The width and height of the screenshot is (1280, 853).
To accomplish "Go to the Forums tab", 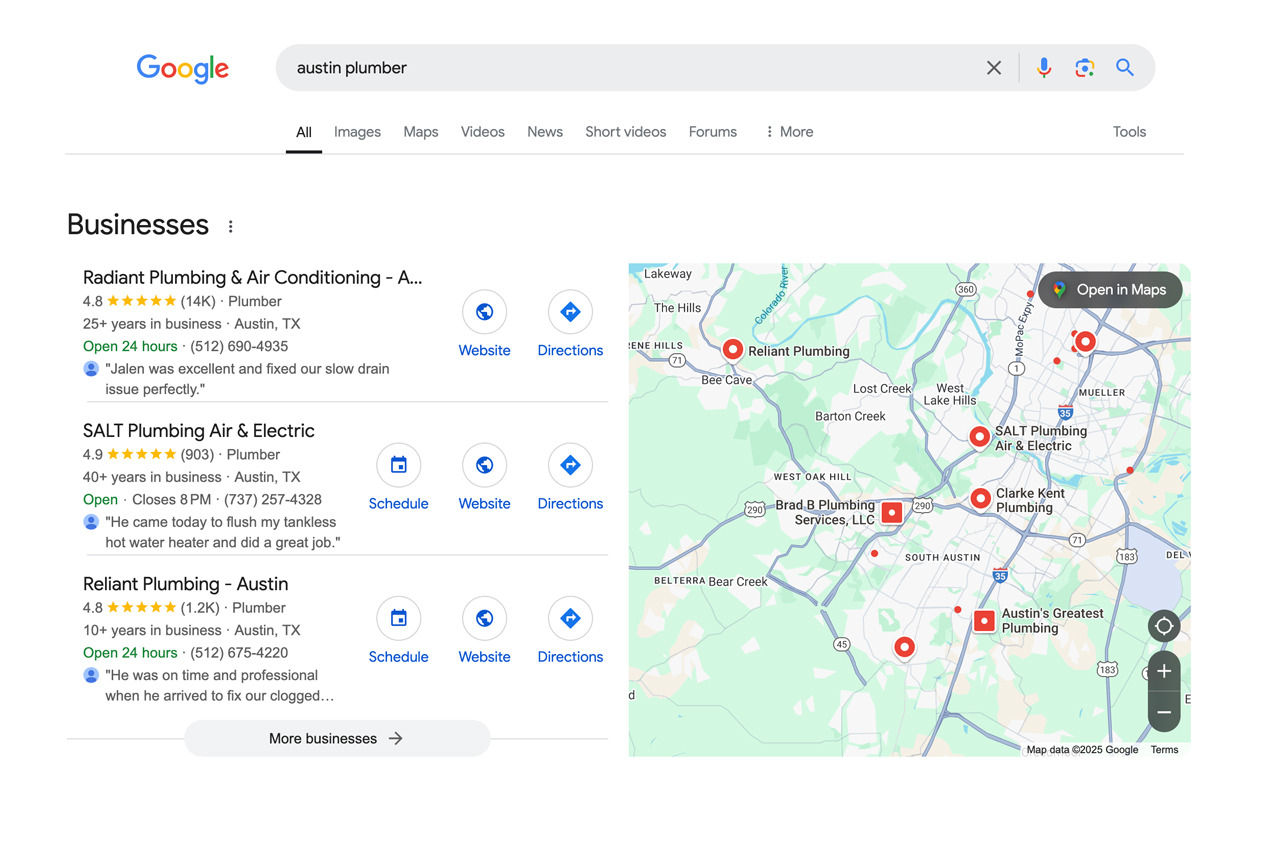I will pos(713,132).
